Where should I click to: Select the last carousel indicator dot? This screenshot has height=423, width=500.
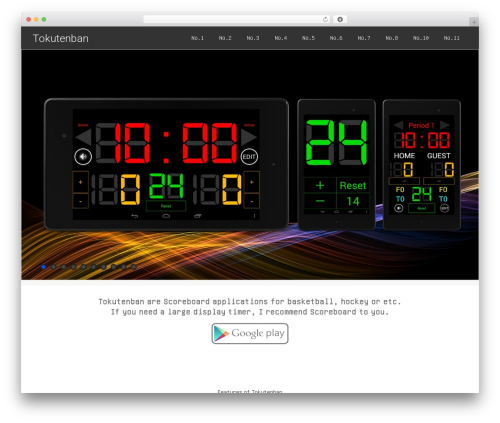(134, 267)
